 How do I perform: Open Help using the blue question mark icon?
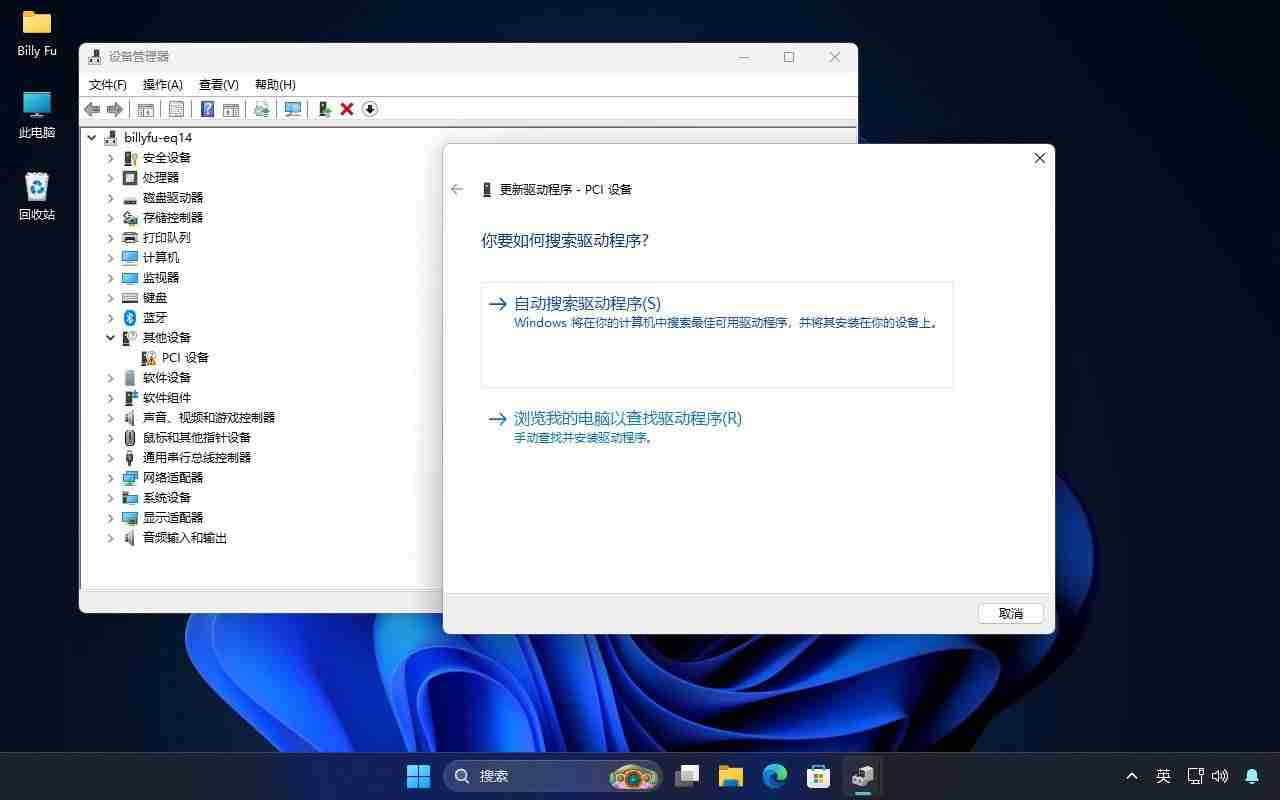(x=206, y=109)
